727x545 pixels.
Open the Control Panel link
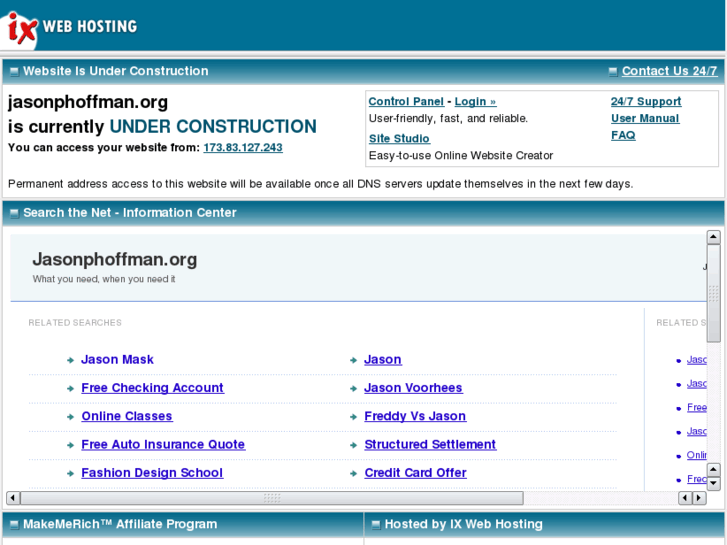coord(406,102)
